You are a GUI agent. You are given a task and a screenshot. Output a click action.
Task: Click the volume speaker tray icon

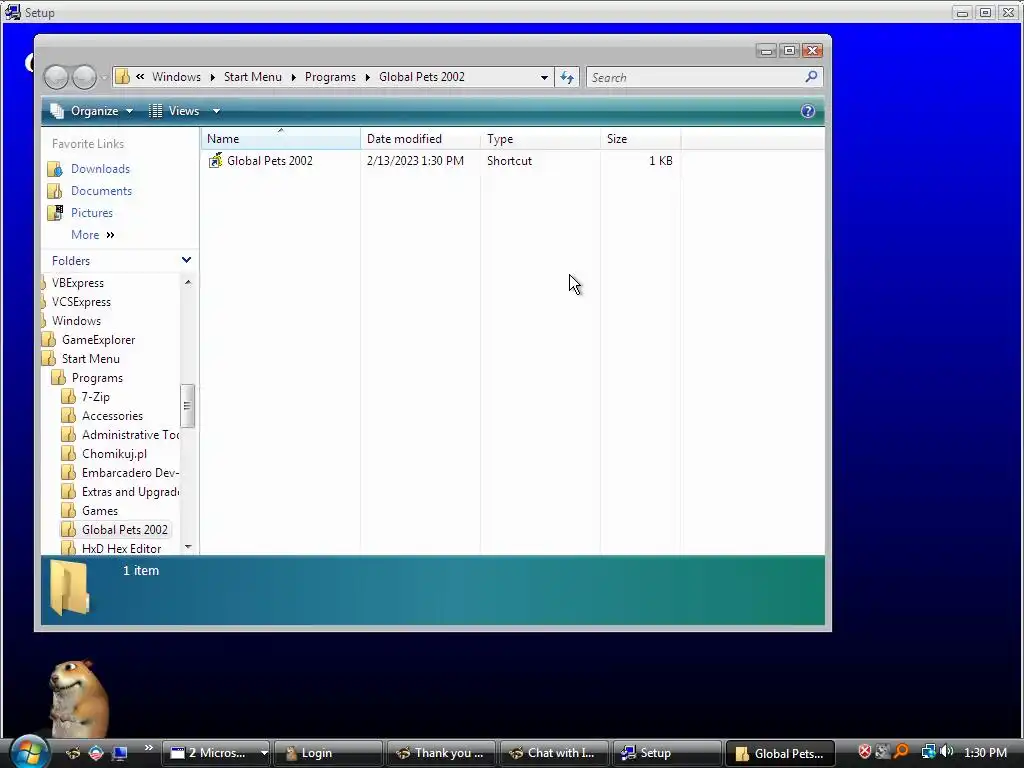(x=947, y=752)
